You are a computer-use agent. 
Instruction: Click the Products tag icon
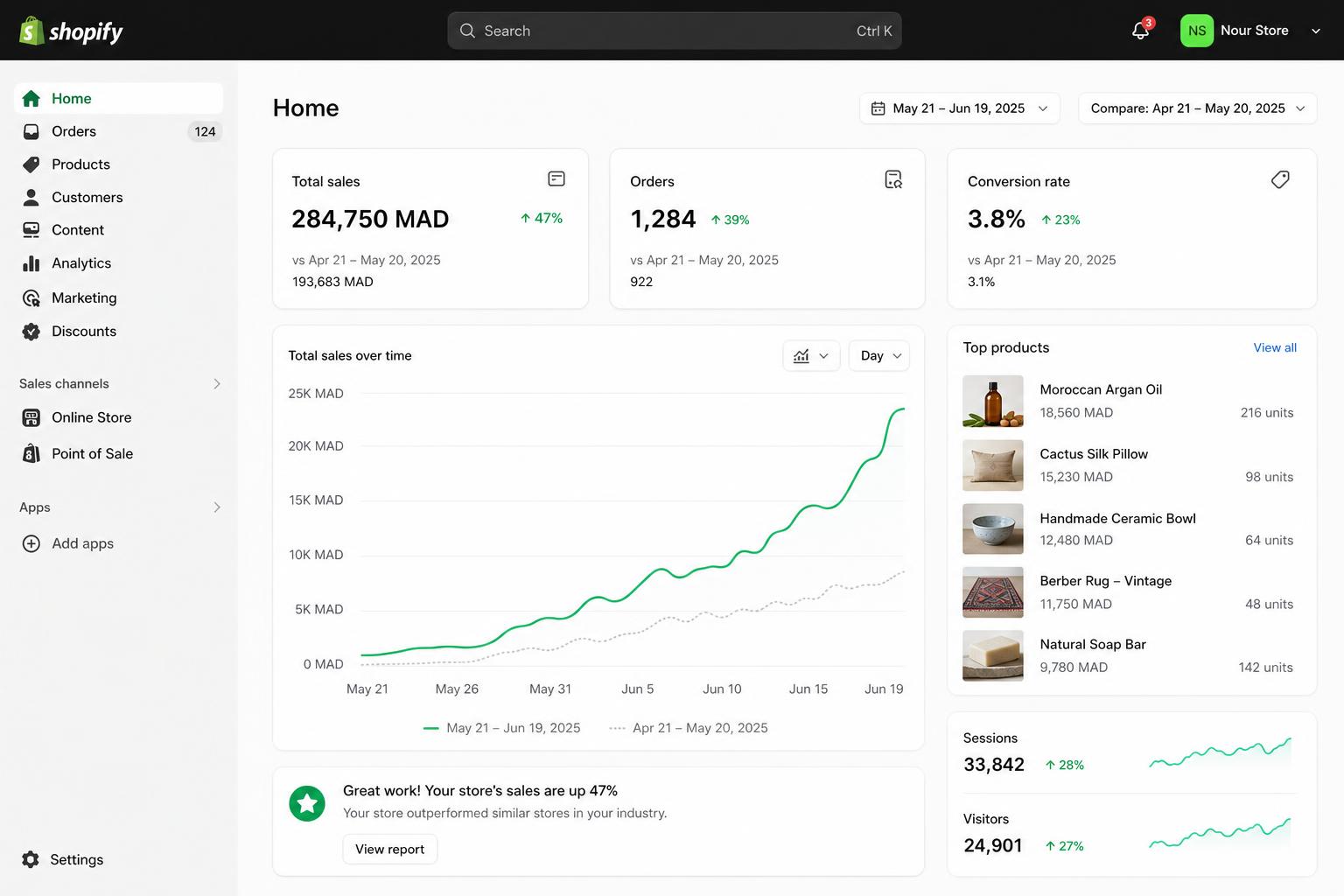31,164
